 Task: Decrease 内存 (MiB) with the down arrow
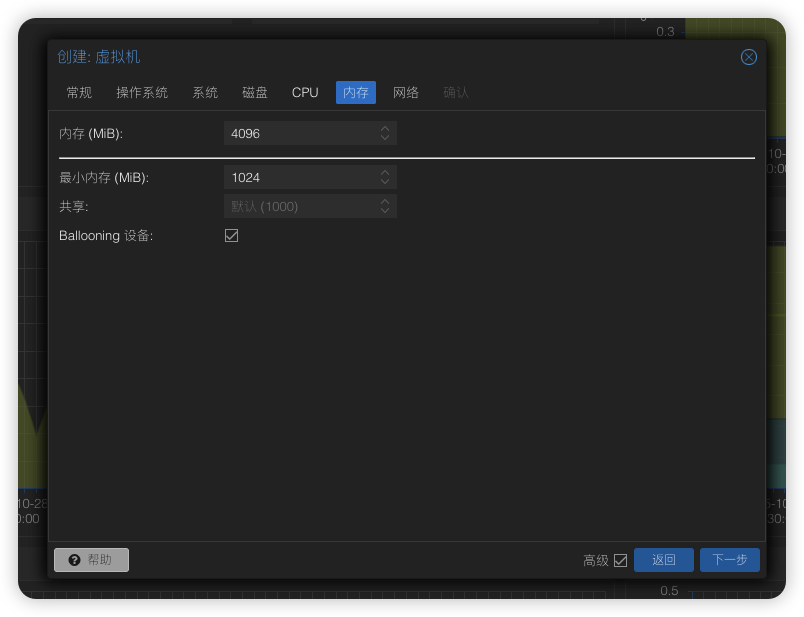pyautogui.click(x=385, y=138)
